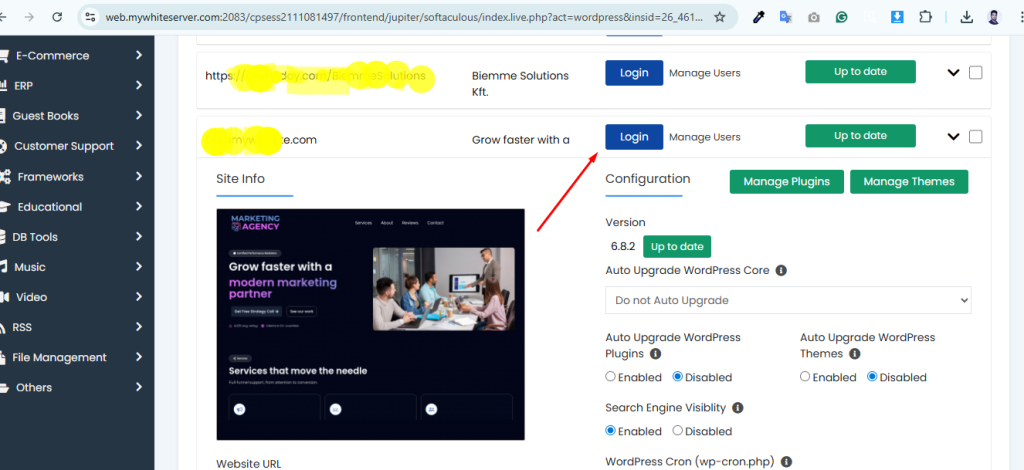The image size is (1024, 470).
Task: Click the Marketing Agency site preview thumbnail
Action: (370, 324)
